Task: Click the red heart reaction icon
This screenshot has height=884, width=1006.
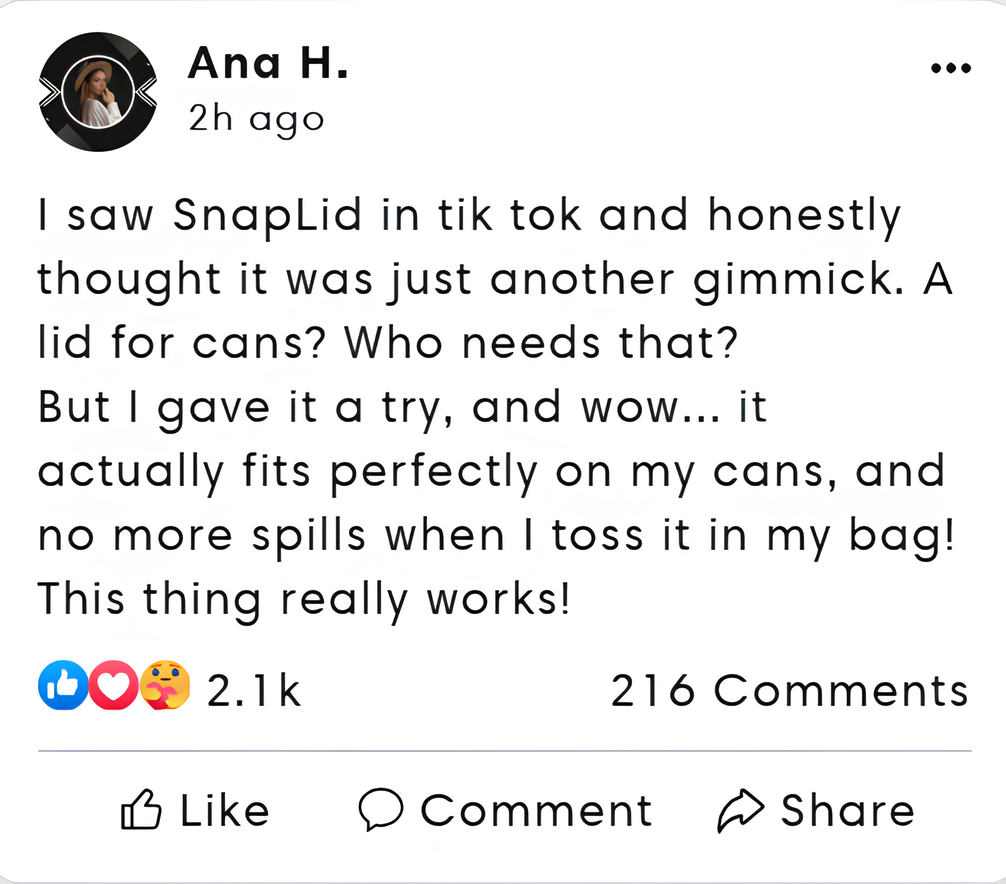Action: pos(114,687)
